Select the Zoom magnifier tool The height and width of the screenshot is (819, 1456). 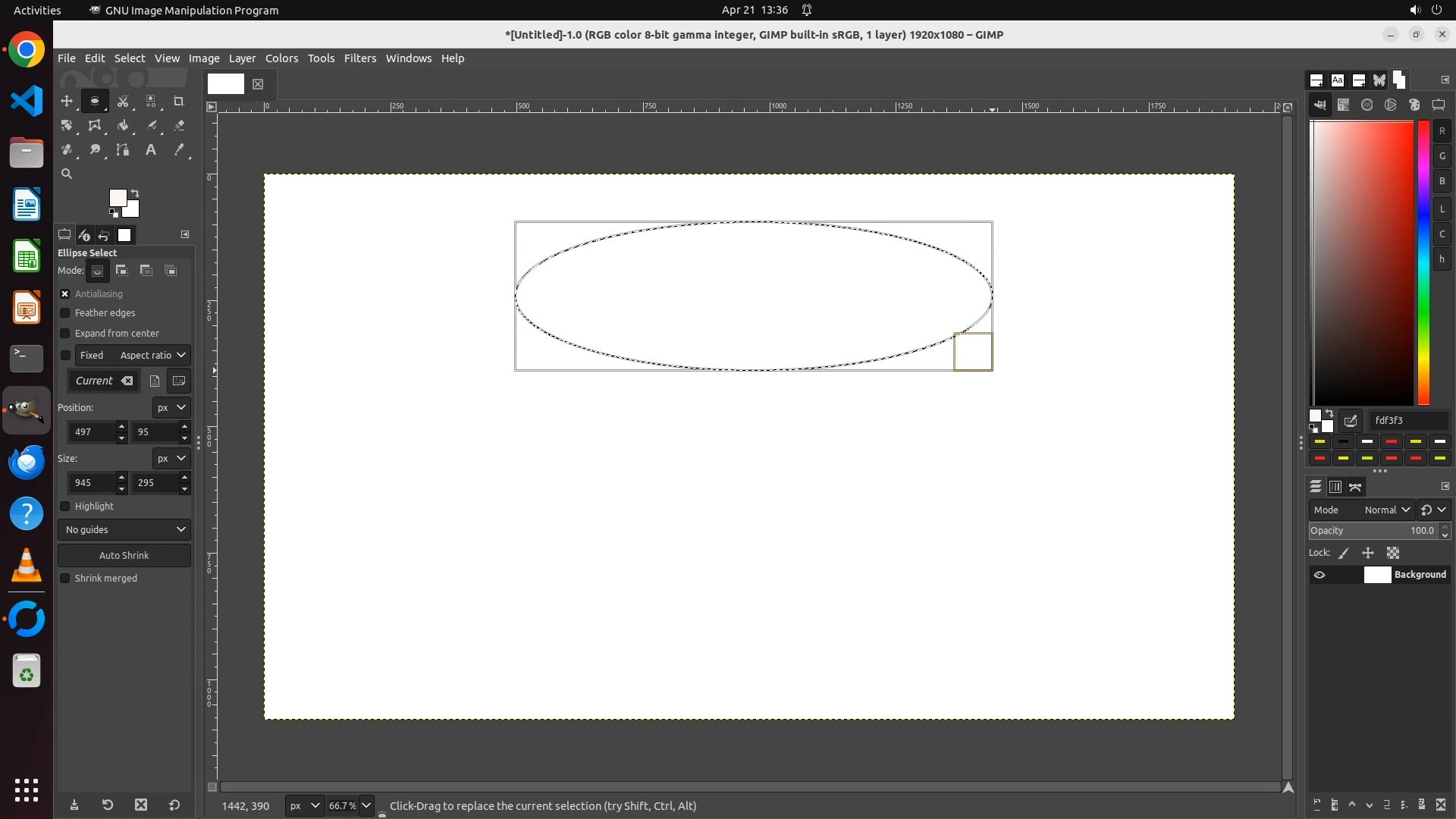(67, 174)
